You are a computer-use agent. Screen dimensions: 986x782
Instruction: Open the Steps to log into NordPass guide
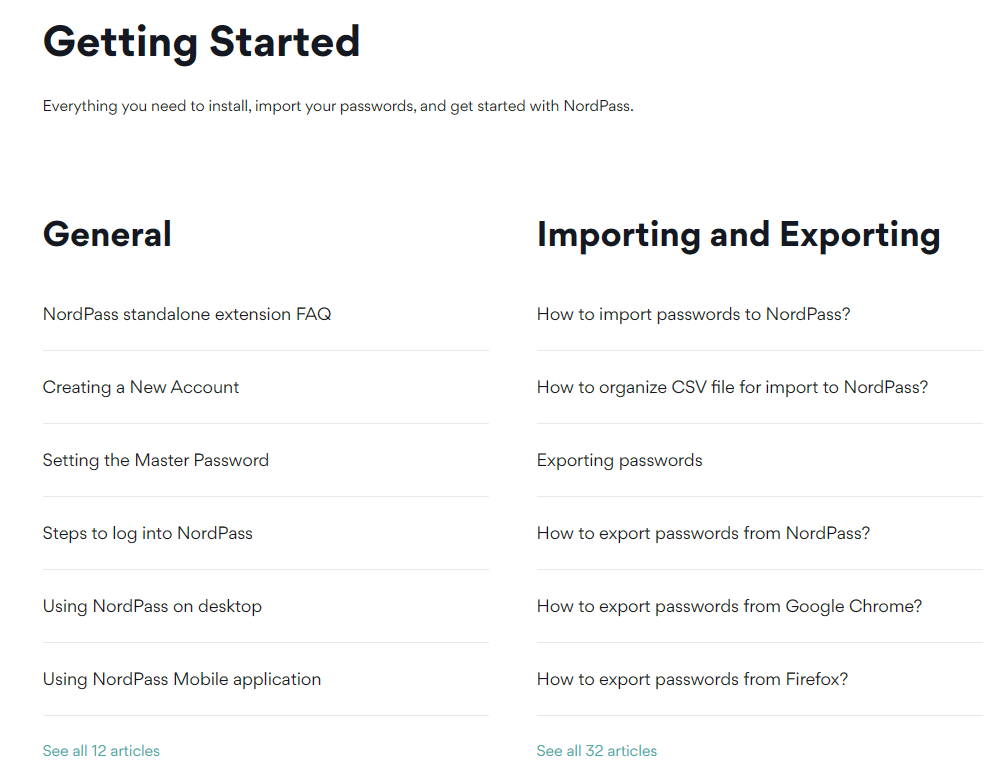point(147,533)
